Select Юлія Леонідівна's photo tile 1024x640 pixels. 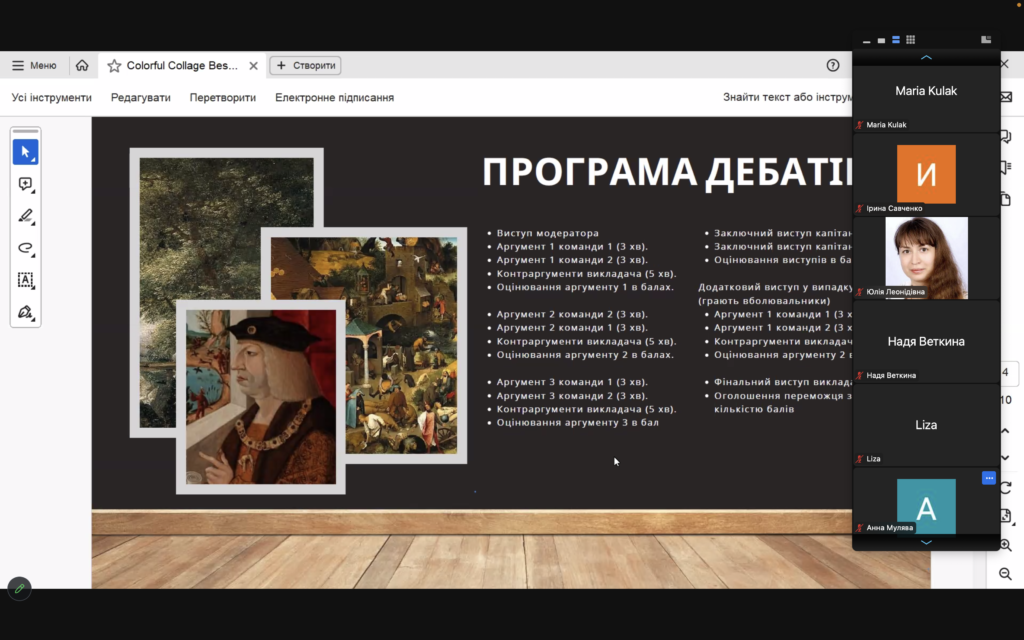coord(926,258)
